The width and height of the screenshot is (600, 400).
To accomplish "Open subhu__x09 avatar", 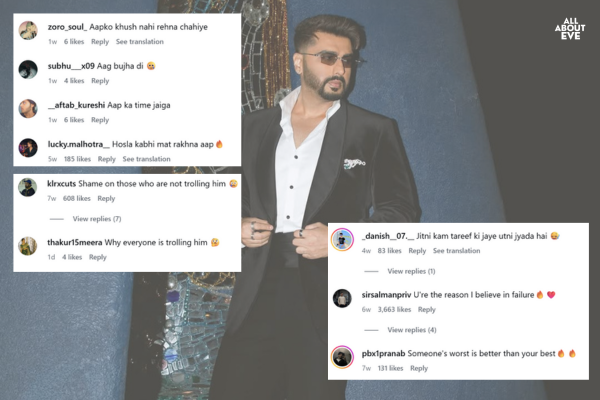I will (29, 70).
